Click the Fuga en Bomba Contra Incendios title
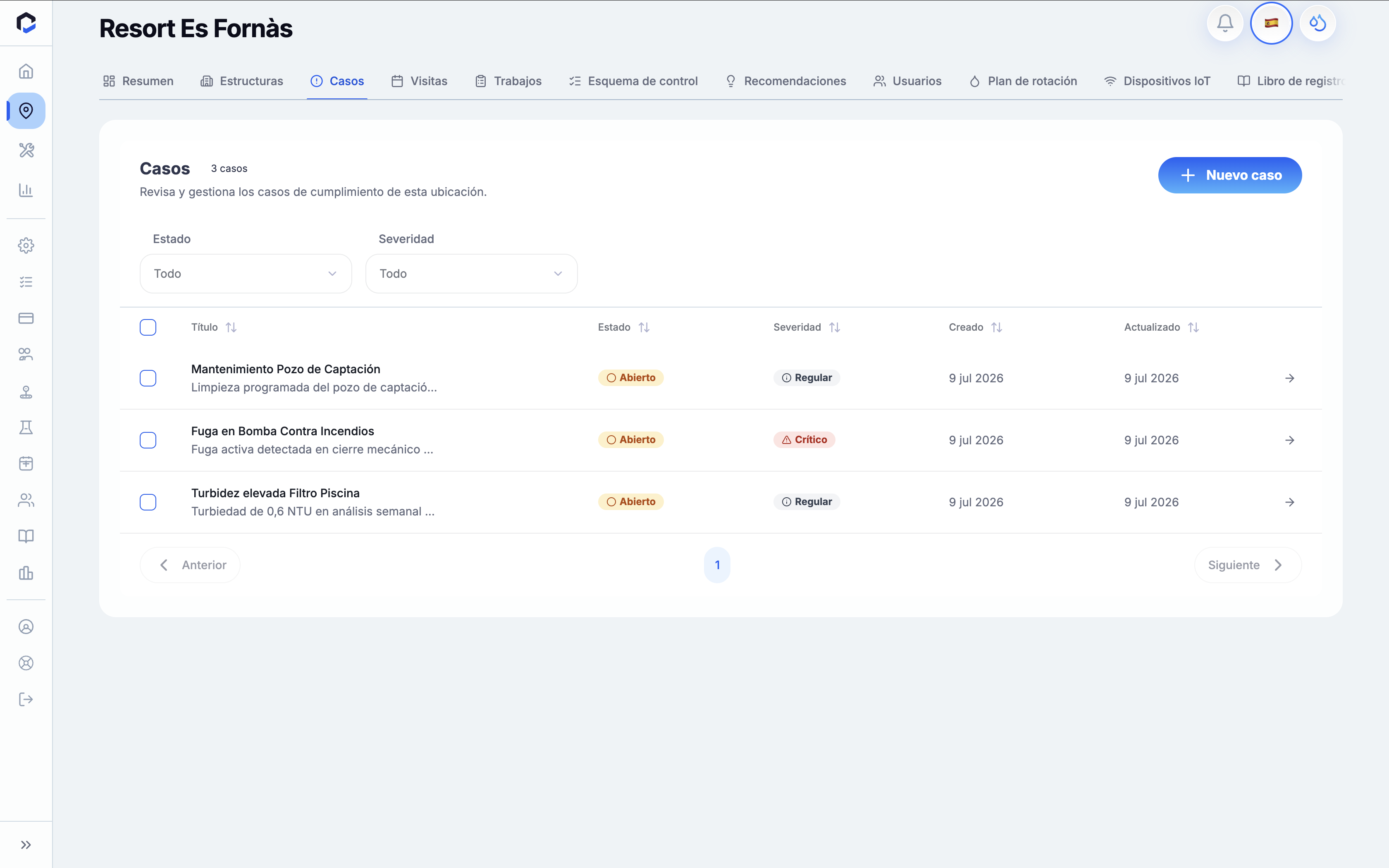The image size is (1389, 868). [282, 431]
